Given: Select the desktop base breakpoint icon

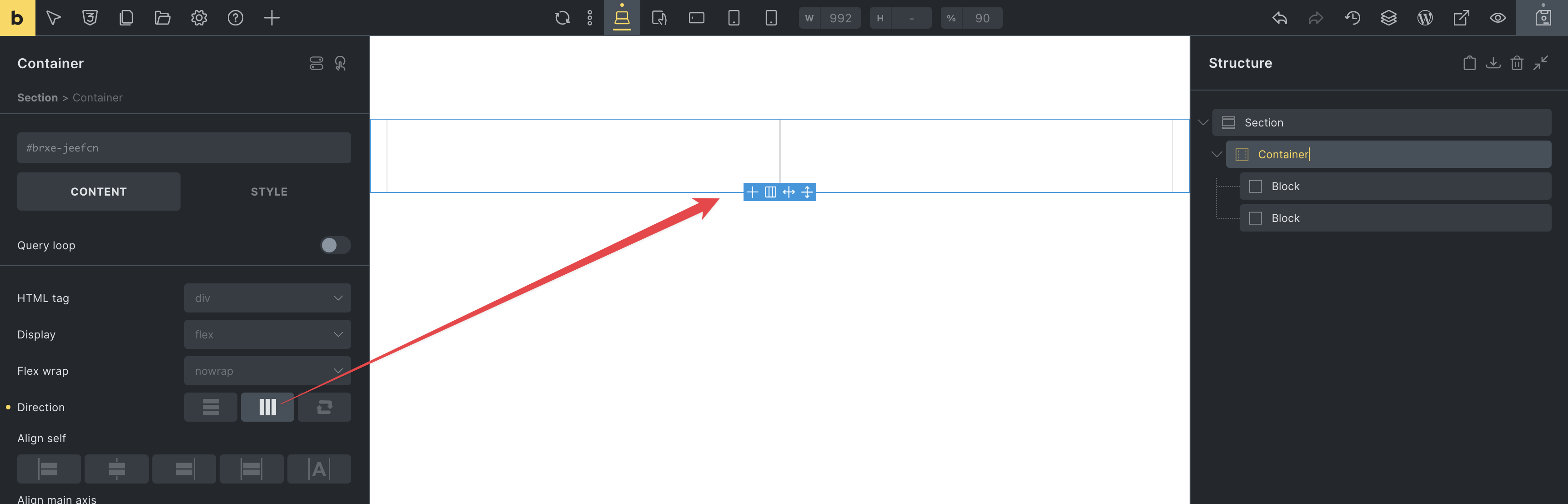Looking at the screenshot, I should [622, 18].
